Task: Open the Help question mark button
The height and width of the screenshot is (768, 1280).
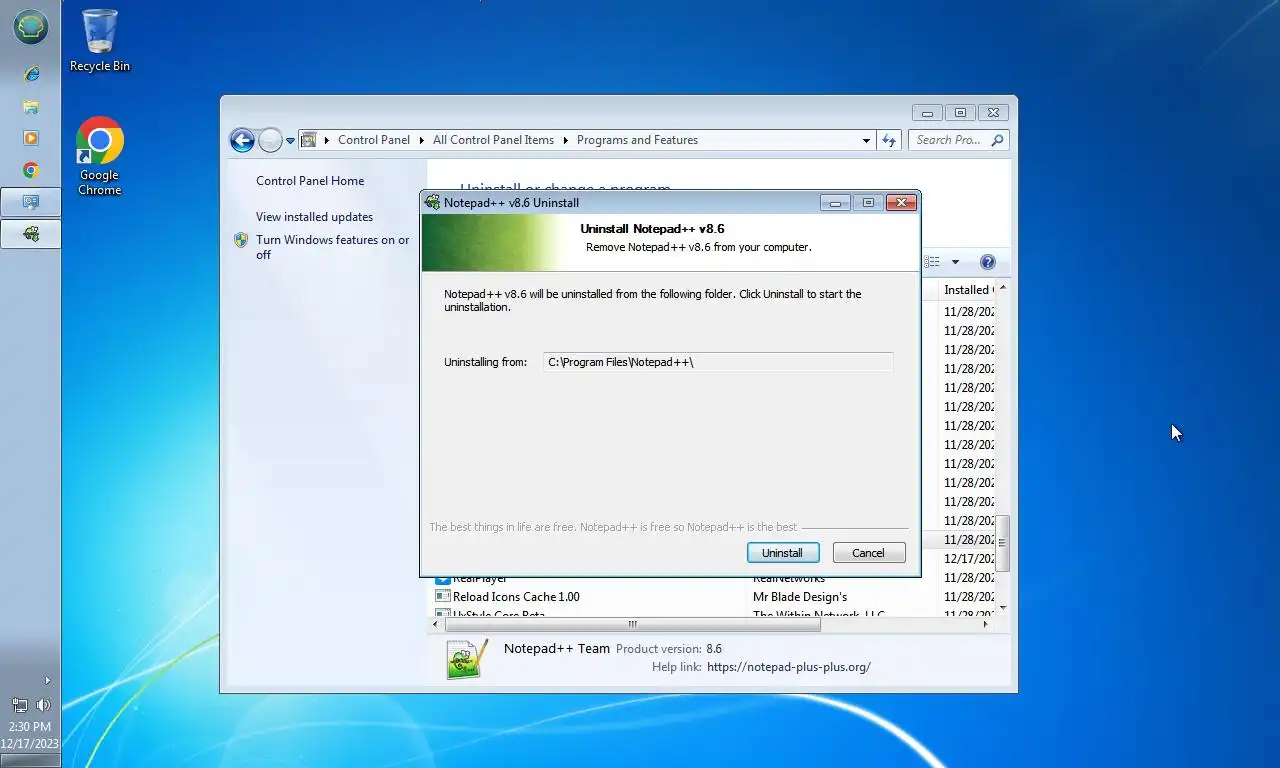Action: (x=988, y=262)
